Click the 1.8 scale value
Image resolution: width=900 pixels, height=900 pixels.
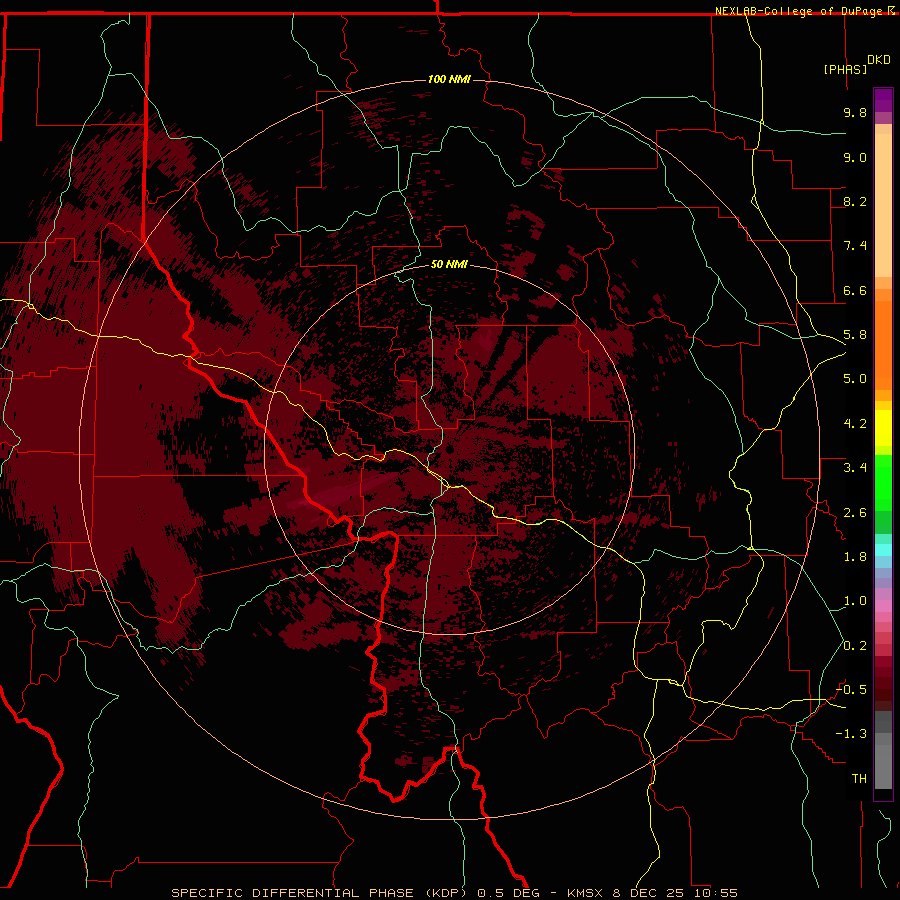[x=855, y=557]
